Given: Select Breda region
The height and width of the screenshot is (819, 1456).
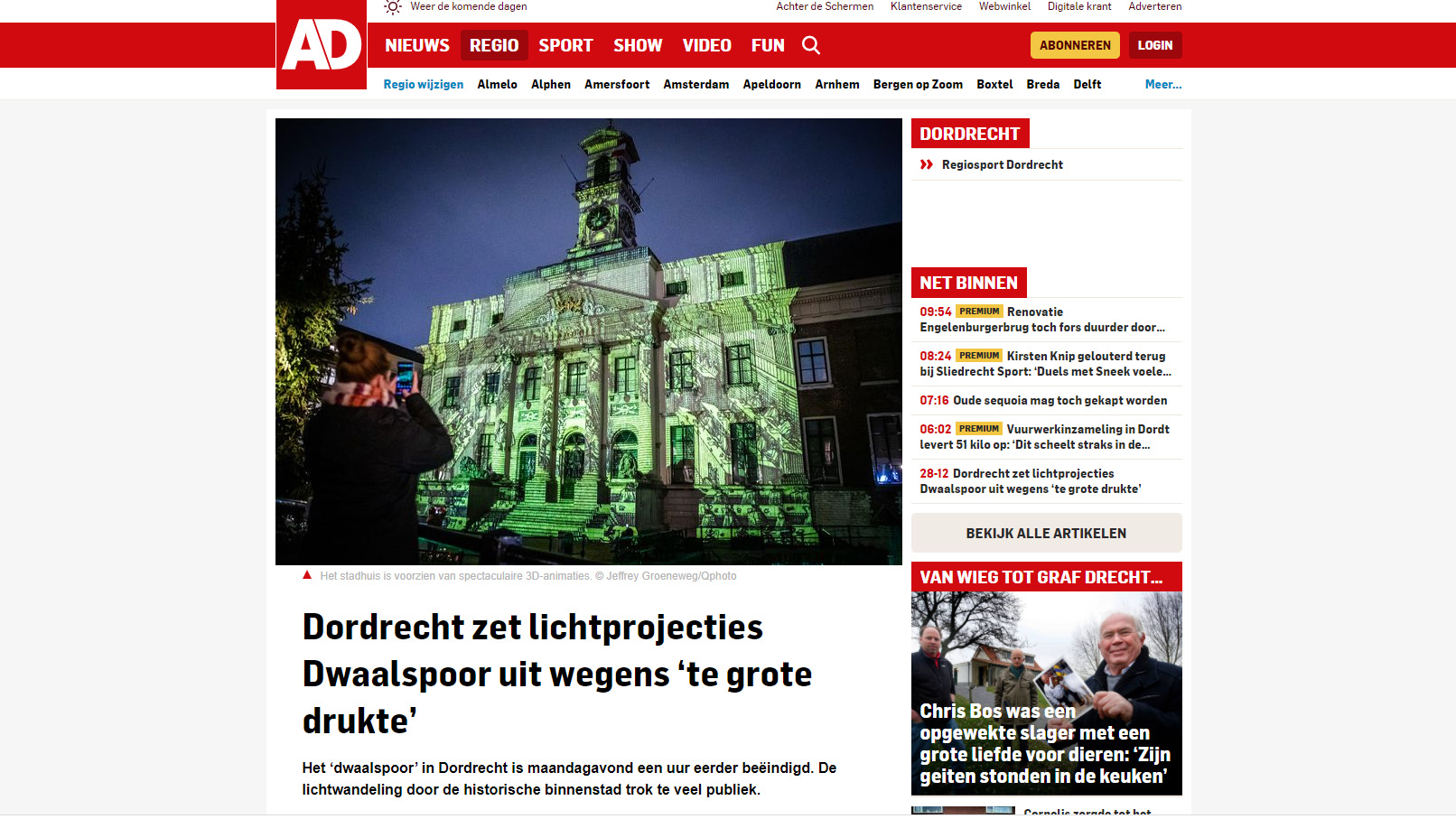Looking at the screenshot, I should [x=1042, y=84].
